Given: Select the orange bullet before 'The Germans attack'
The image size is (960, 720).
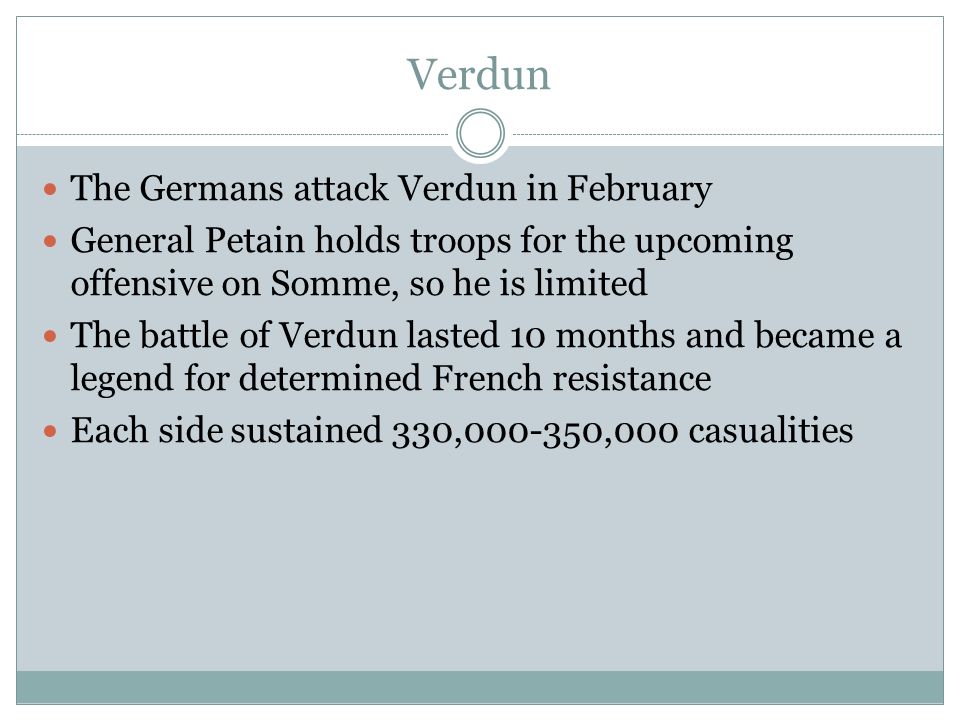Looking at the screenshot, I should (x=50, y=189).
